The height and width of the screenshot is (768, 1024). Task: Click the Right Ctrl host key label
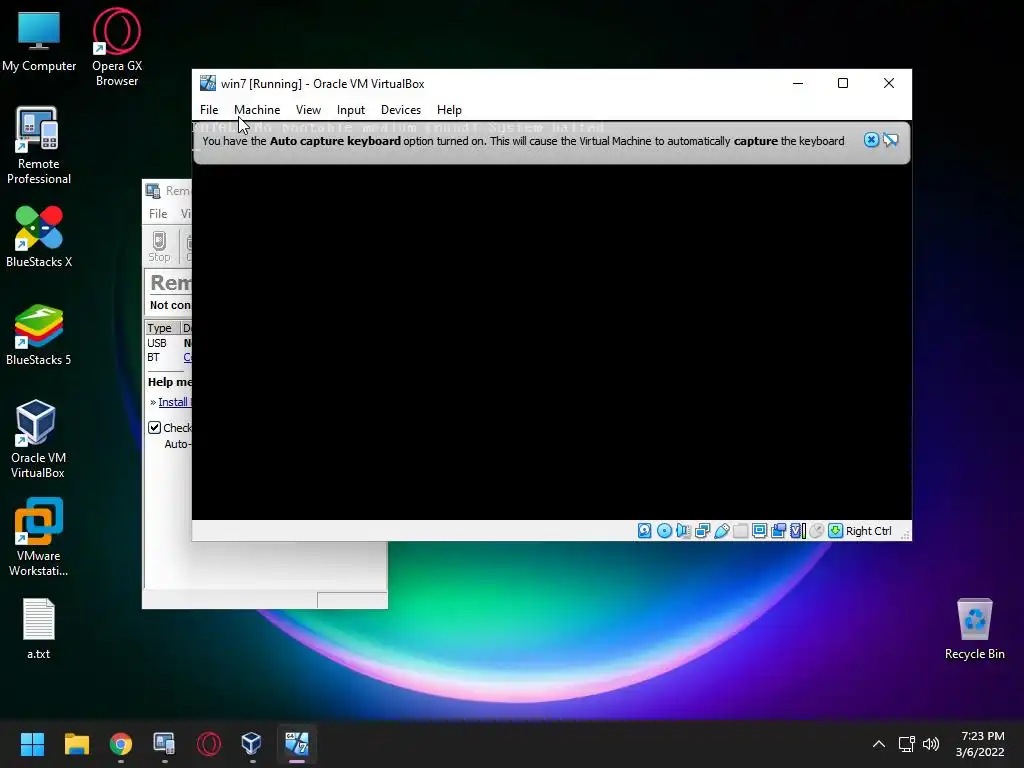click(x=869, y=531)
